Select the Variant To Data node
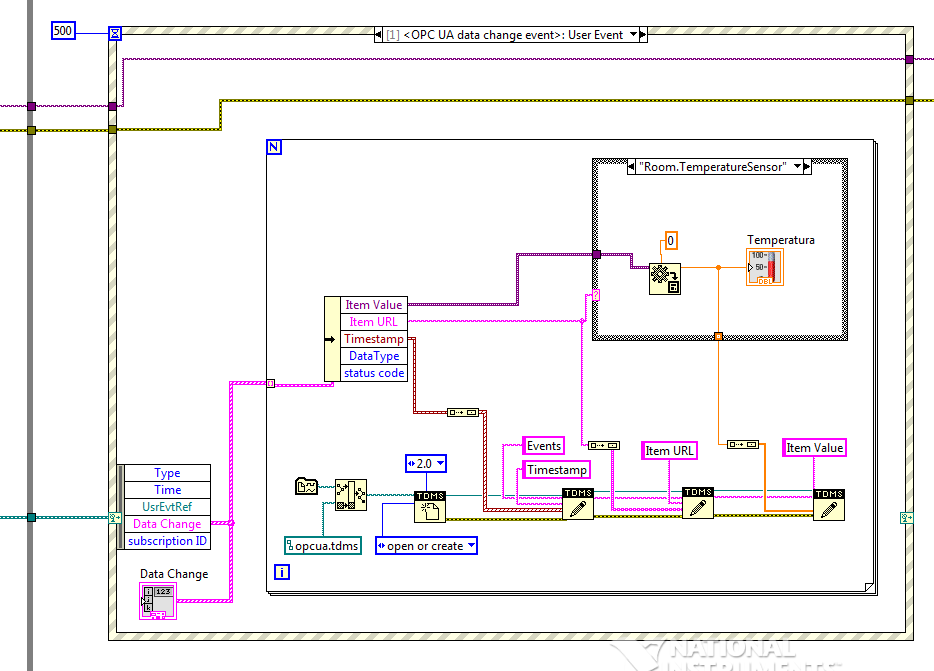This screenshot has height=671, width=934. click(665, 279)
